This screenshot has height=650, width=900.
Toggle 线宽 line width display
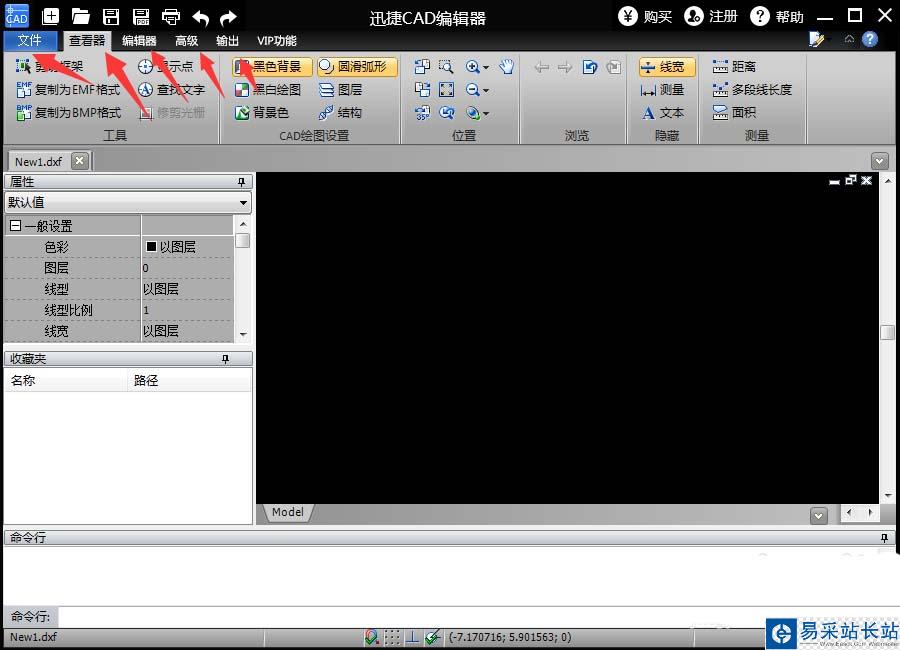pyautogui.click(x=667, y=67)
